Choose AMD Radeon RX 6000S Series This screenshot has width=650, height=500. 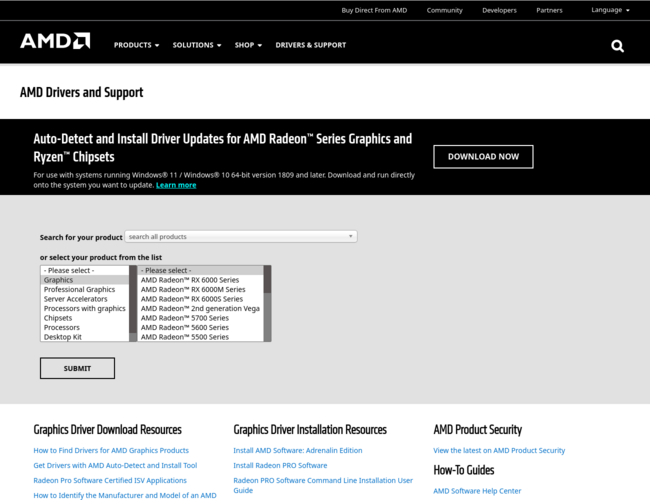point(200,299)
